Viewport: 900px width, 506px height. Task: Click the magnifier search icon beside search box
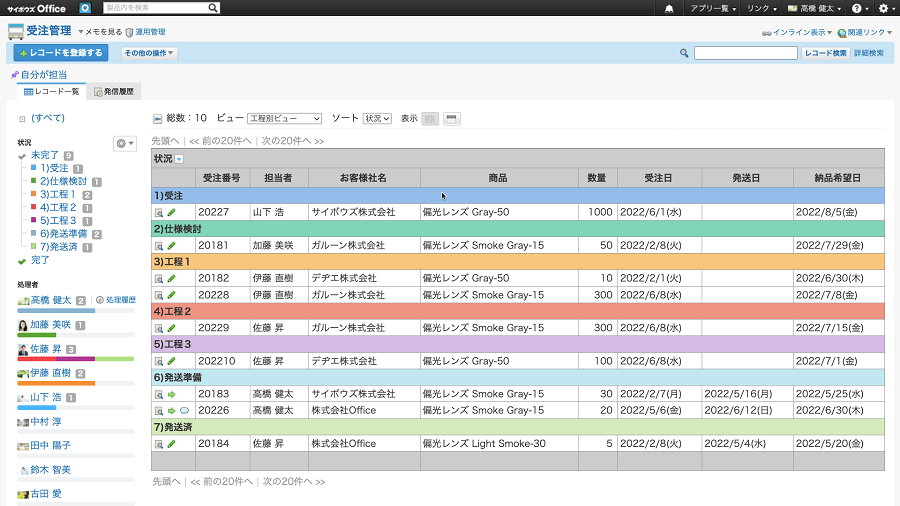[684, 53]
